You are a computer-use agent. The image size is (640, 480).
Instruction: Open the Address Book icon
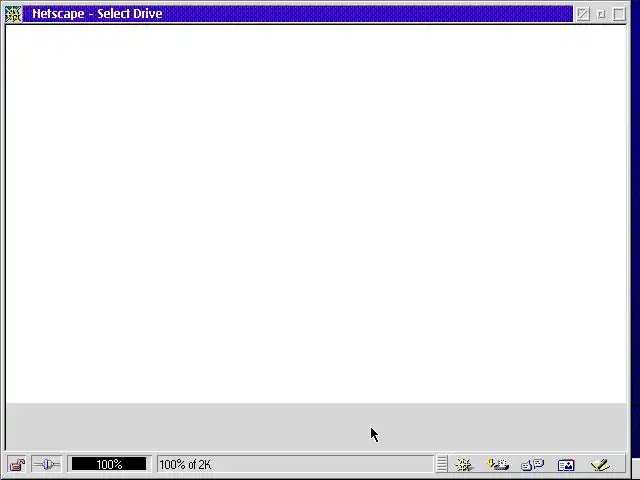click(566, 465)
